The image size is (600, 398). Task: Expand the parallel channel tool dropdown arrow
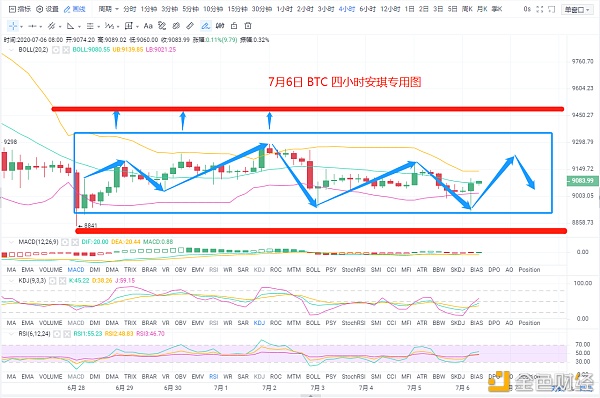[60, 27]
